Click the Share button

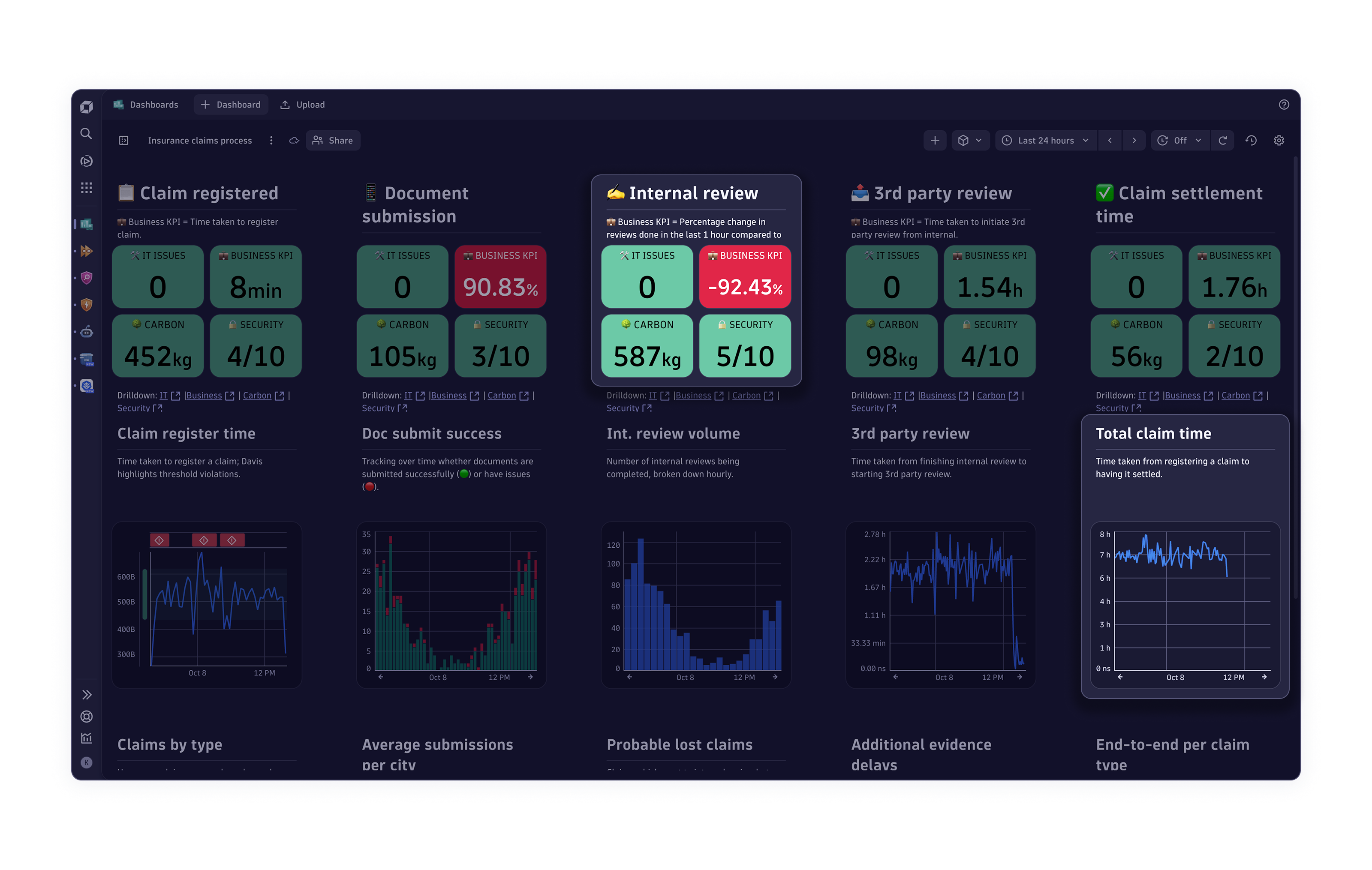pyautogui.click(x=333, y=141)
